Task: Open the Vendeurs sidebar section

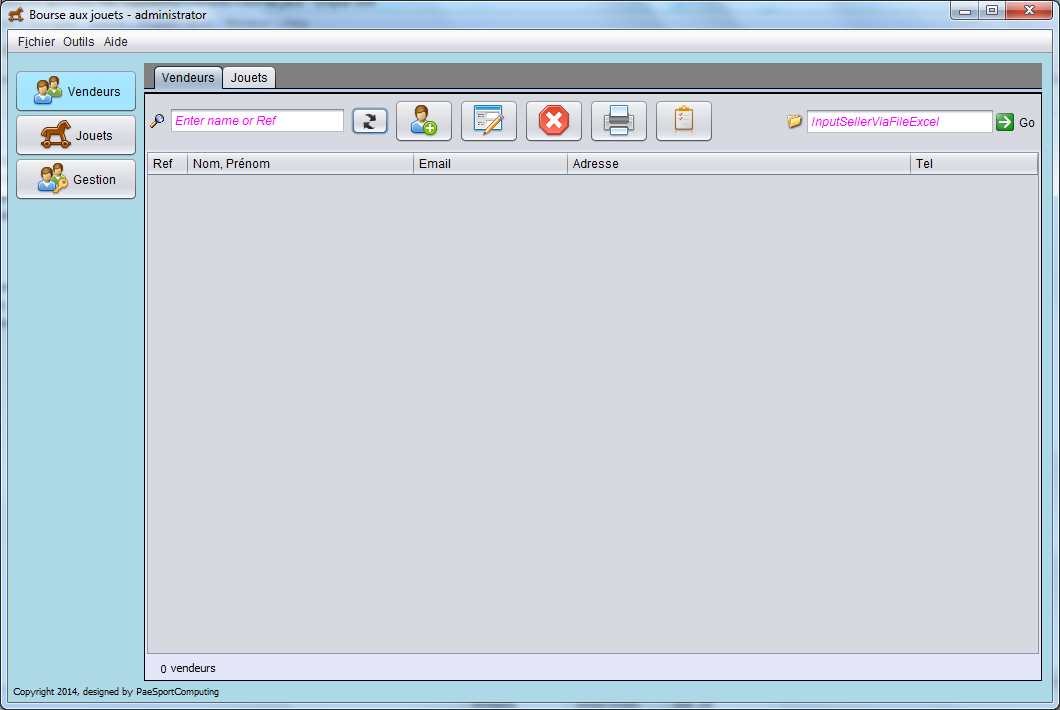Action: click(76, 91)
